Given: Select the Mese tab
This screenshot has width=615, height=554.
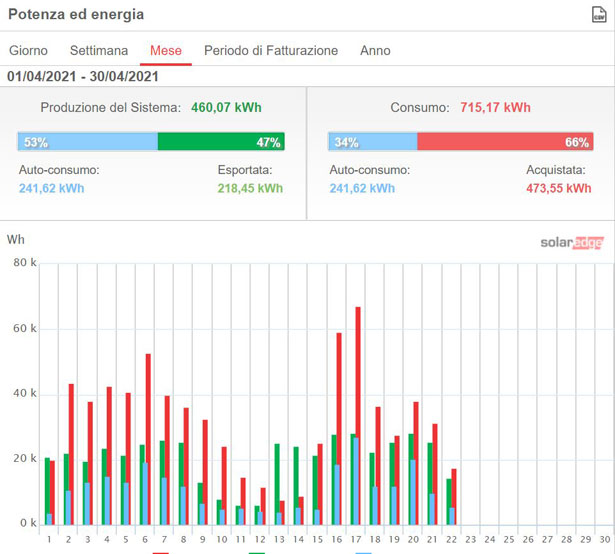Looking at the screenshot, I should click(166, 50).
